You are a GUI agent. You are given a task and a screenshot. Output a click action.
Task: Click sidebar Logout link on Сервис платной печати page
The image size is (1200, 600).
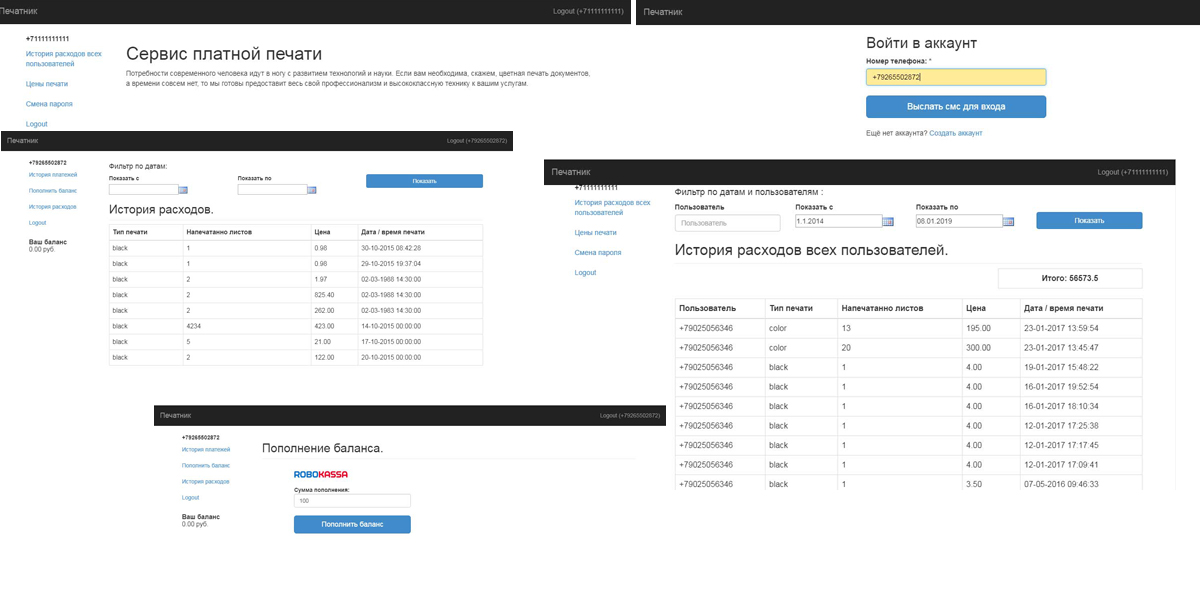(37, 124)
